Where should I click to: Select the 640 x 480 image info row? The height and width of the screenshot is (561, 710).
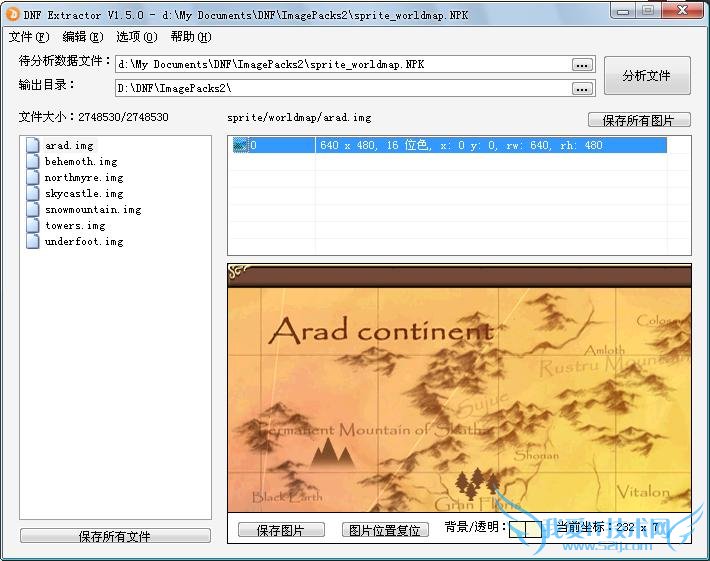[x=449, y=145]
